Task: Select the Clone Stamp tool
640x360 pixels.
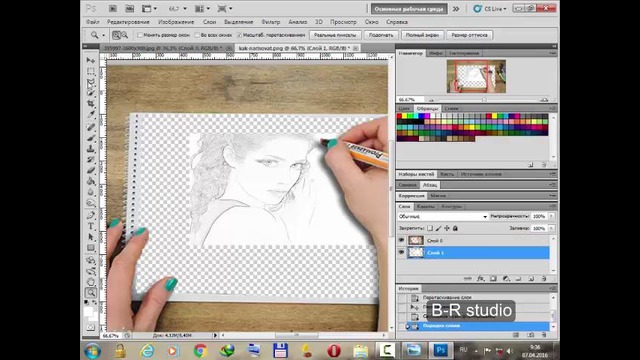Action: 91,149
